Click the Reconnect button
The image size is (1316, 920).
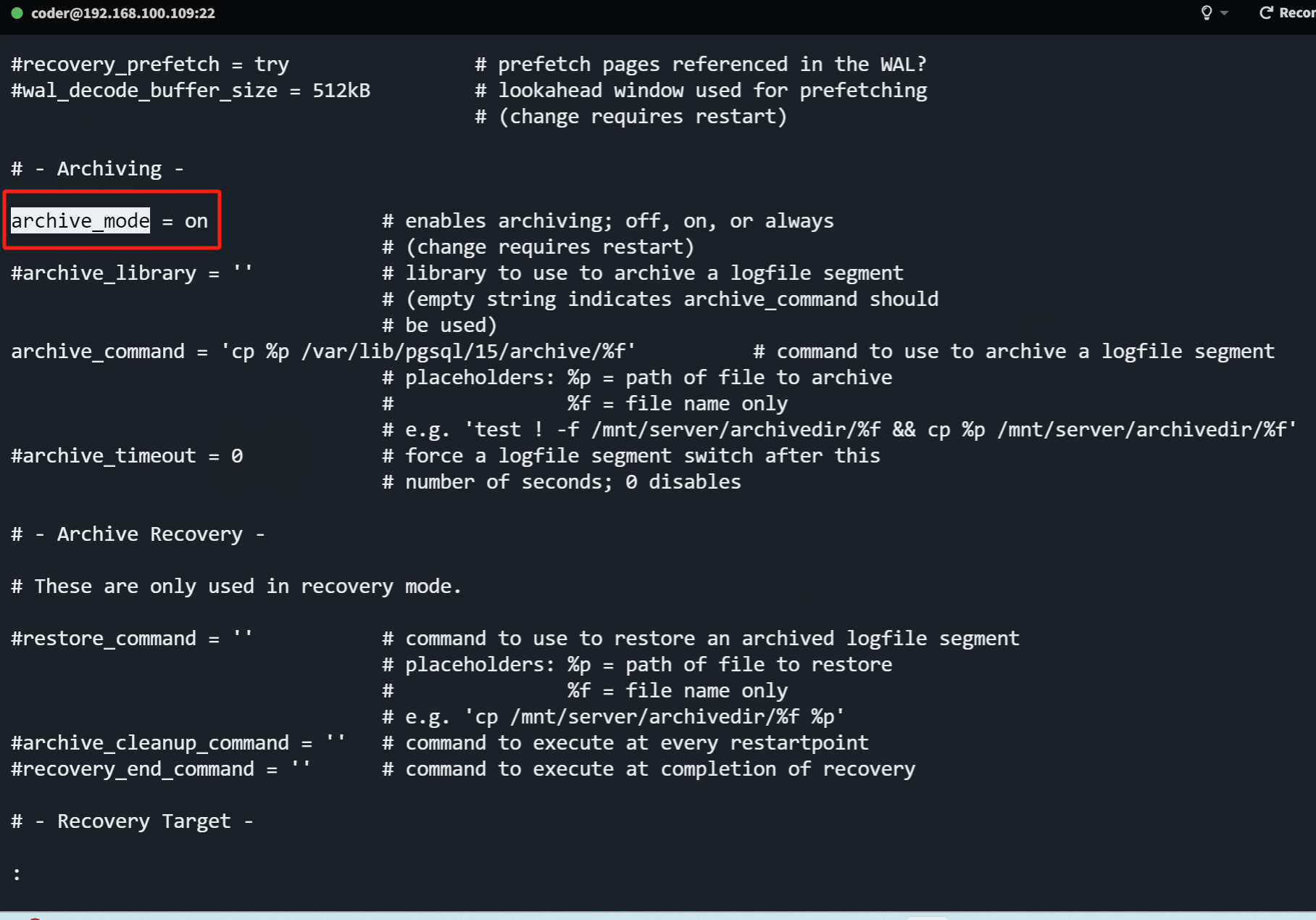click(1288, 13)
